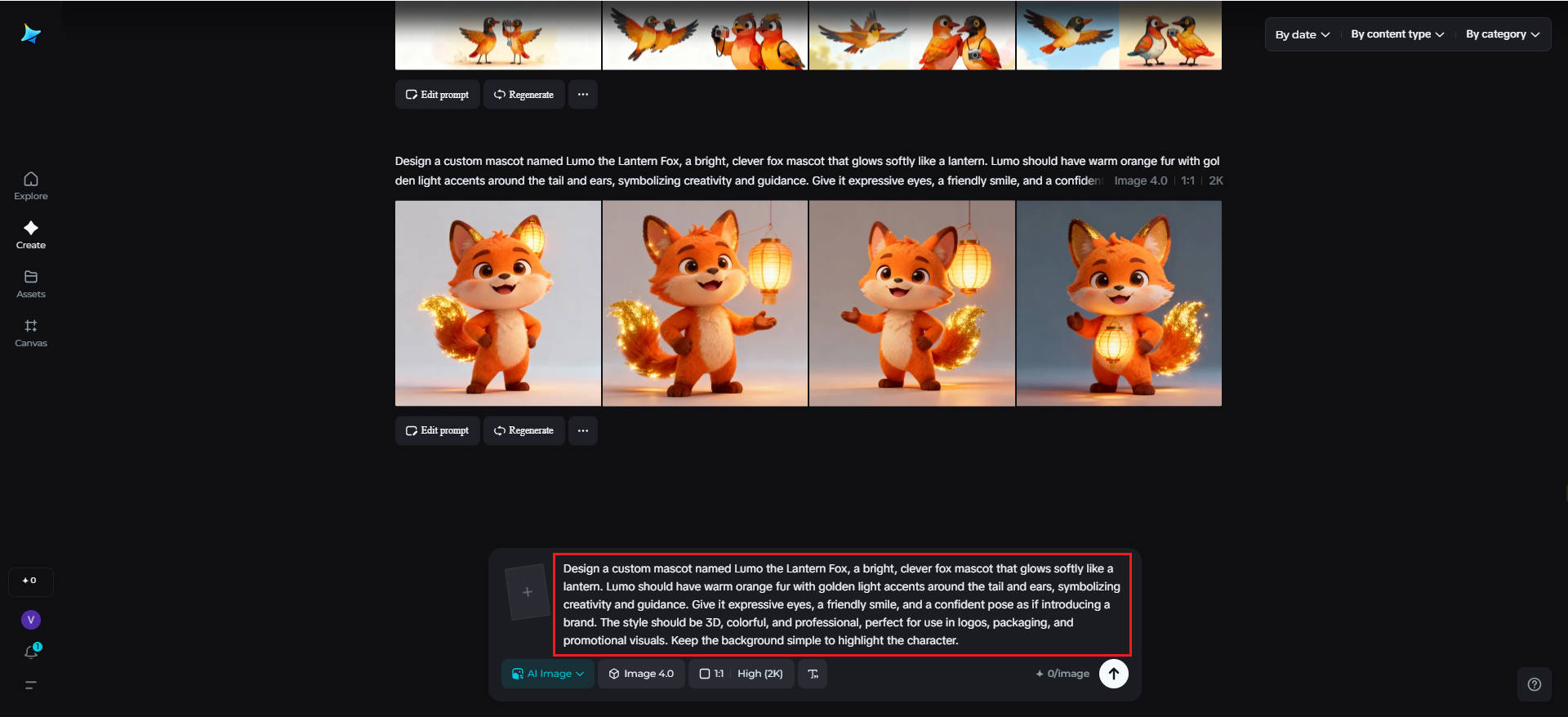Click the Dreamina logo icon
The image size is (1568, 717).
click(x=31, y=33)
